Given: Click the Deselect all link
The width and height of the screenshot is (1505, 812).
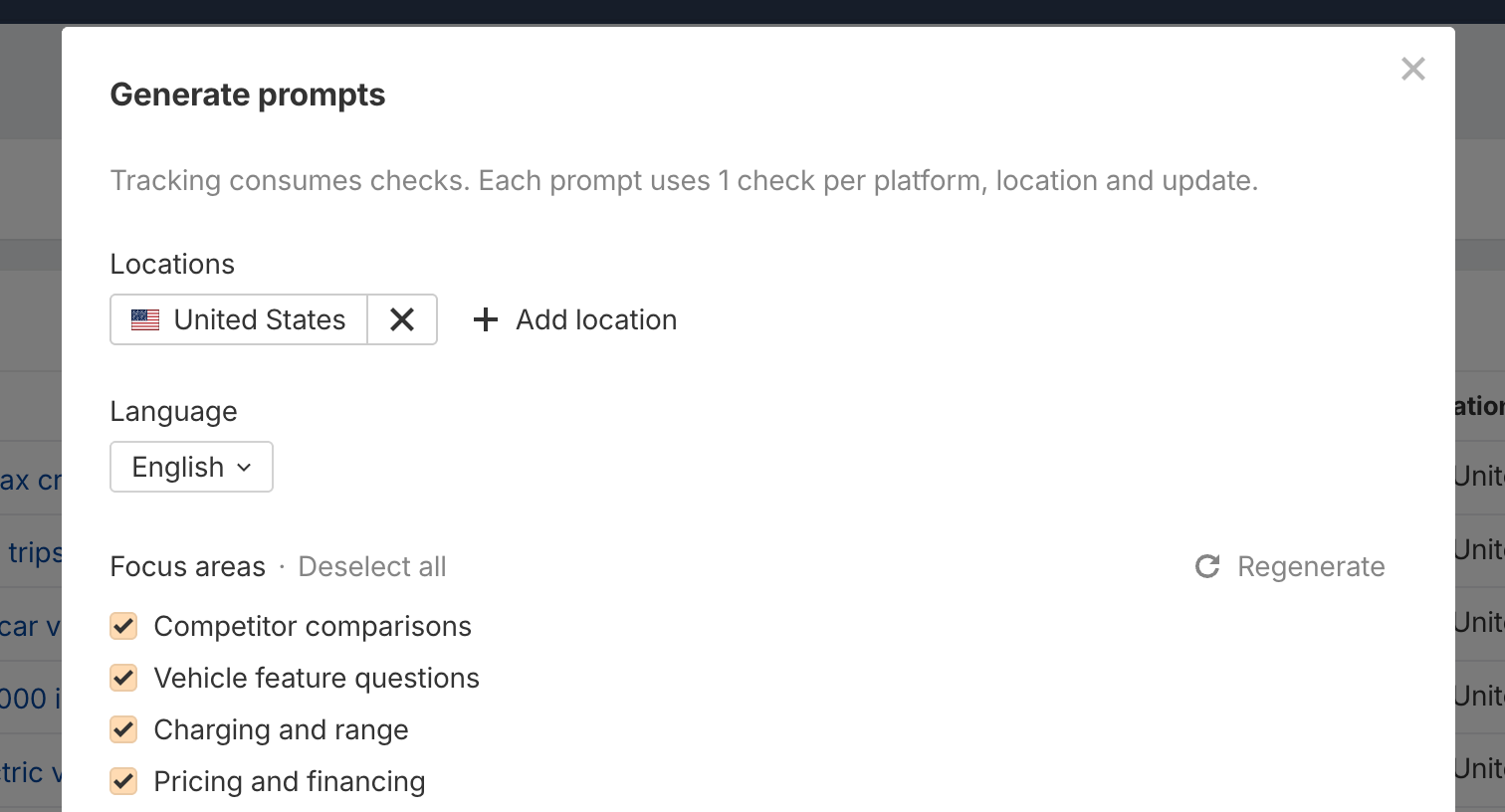Looking at the screenshot, I should [372, 566].
